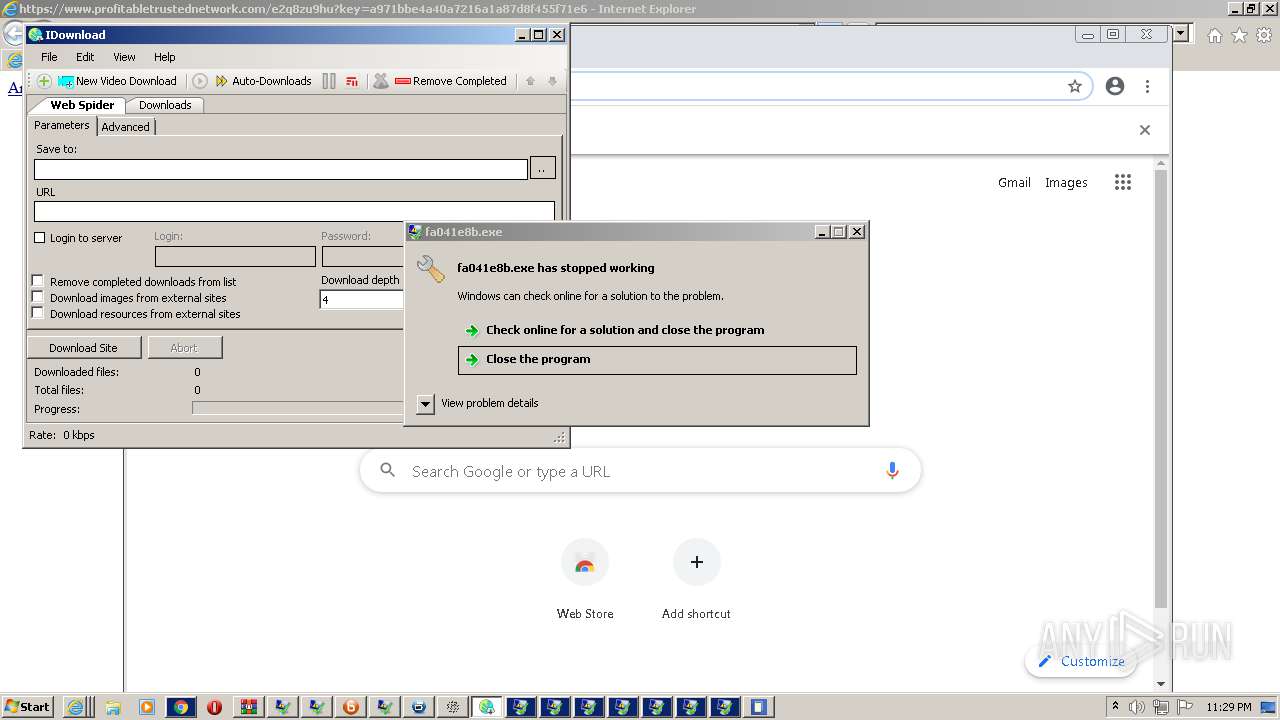Switch to the Downloads tab

coord(165,105)
